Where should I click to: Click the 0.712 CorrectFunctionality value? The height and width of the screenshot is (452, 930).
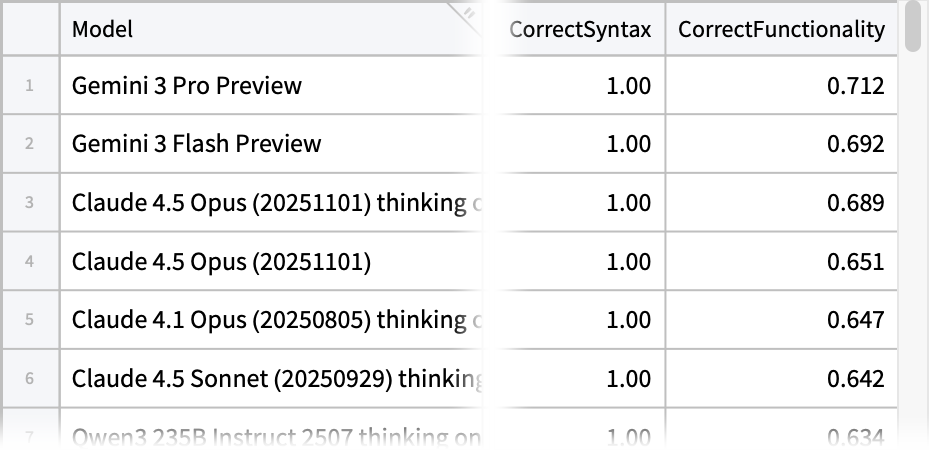855,86
